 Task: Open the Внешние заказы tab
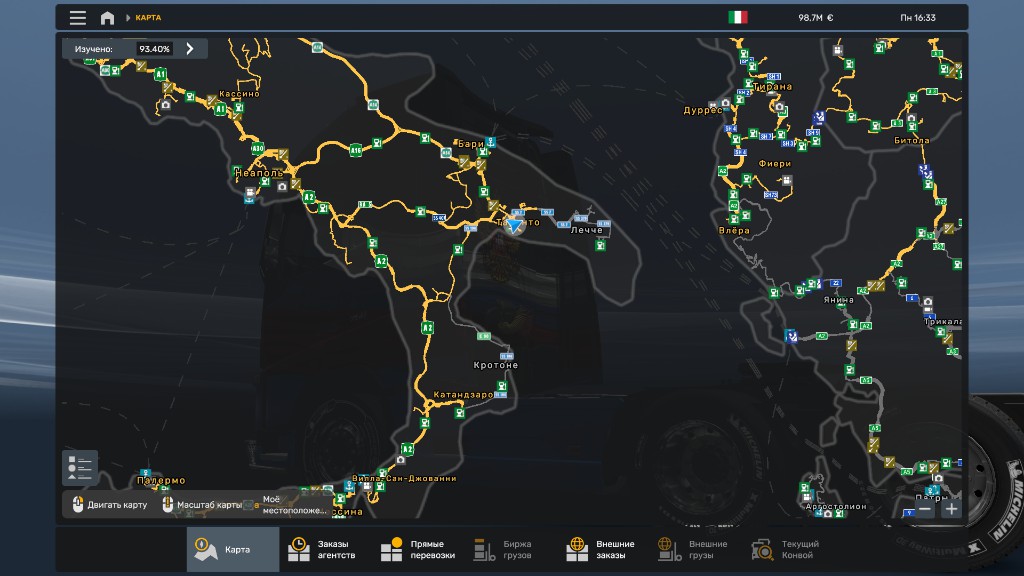[x=602, y=549]
